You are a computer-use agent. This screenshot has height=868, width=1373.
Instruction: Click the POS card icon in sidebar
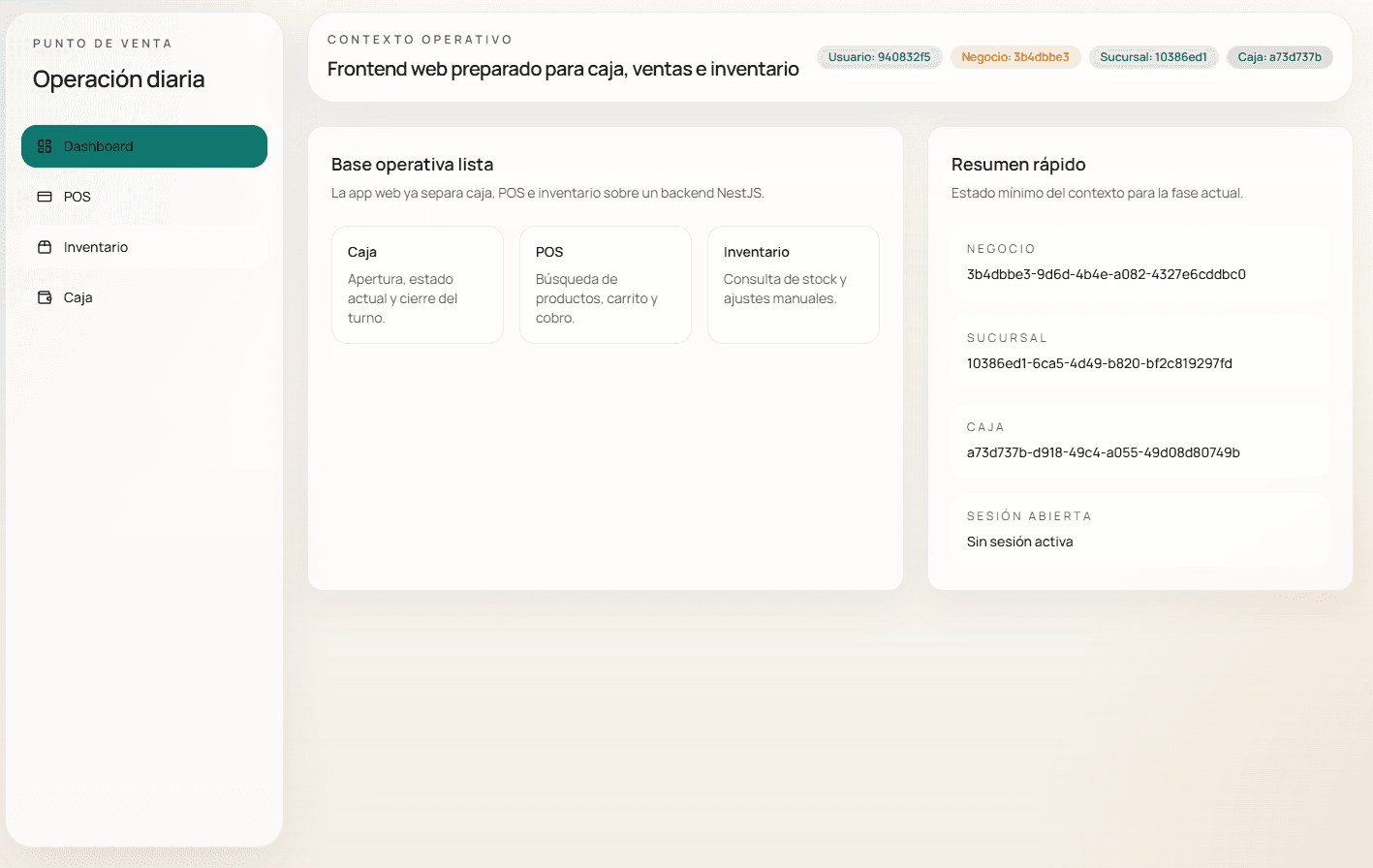coord(45,196)
